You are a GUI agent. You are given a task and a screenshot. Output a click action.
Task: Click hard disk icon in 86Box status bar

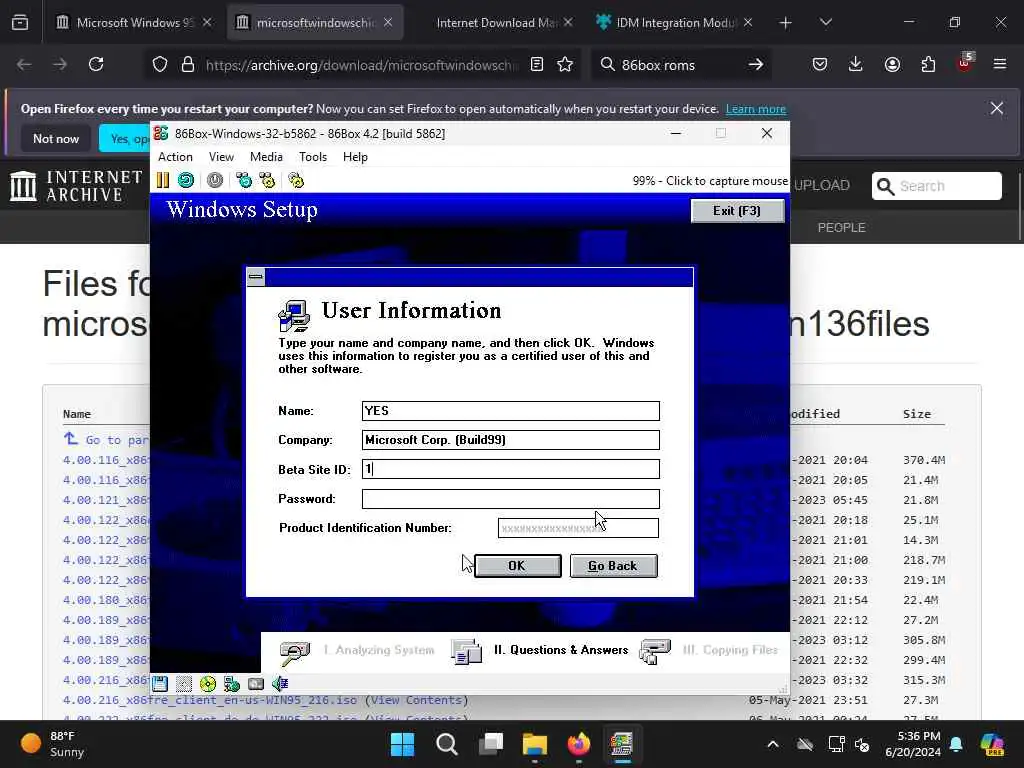(x=256, y=684)
